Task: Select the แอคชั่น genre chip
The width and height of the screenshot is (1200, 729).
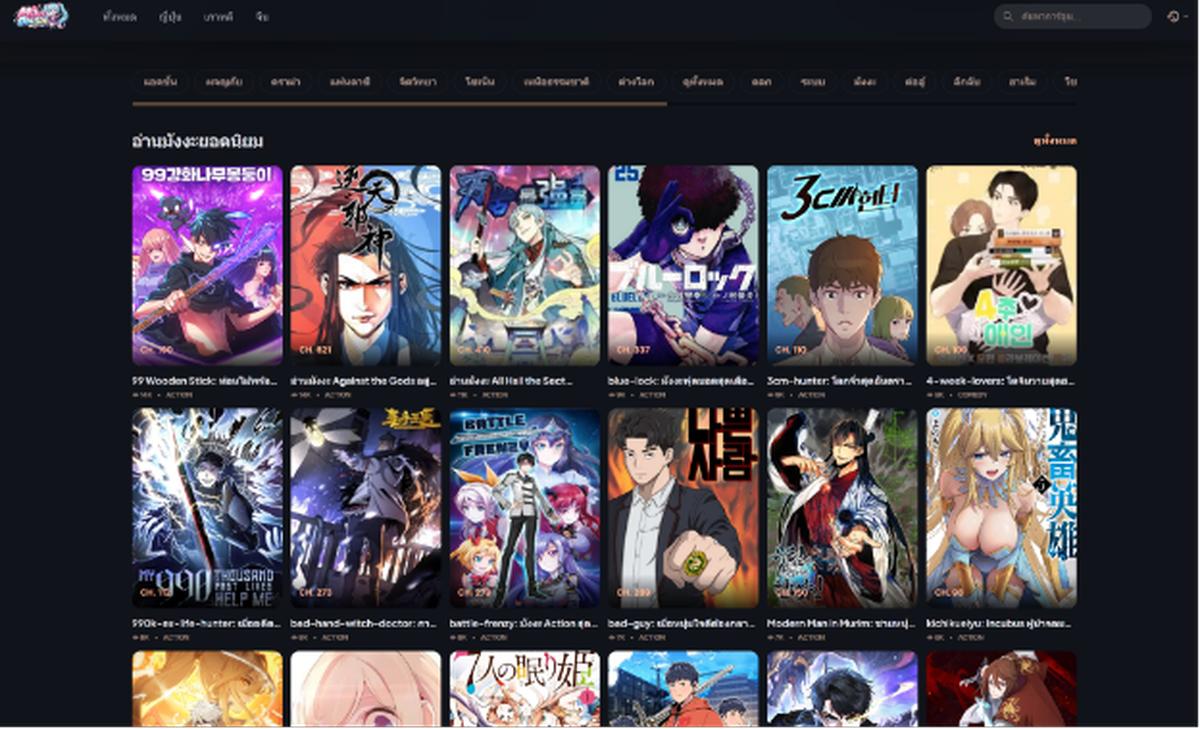Action: [160, 82]
